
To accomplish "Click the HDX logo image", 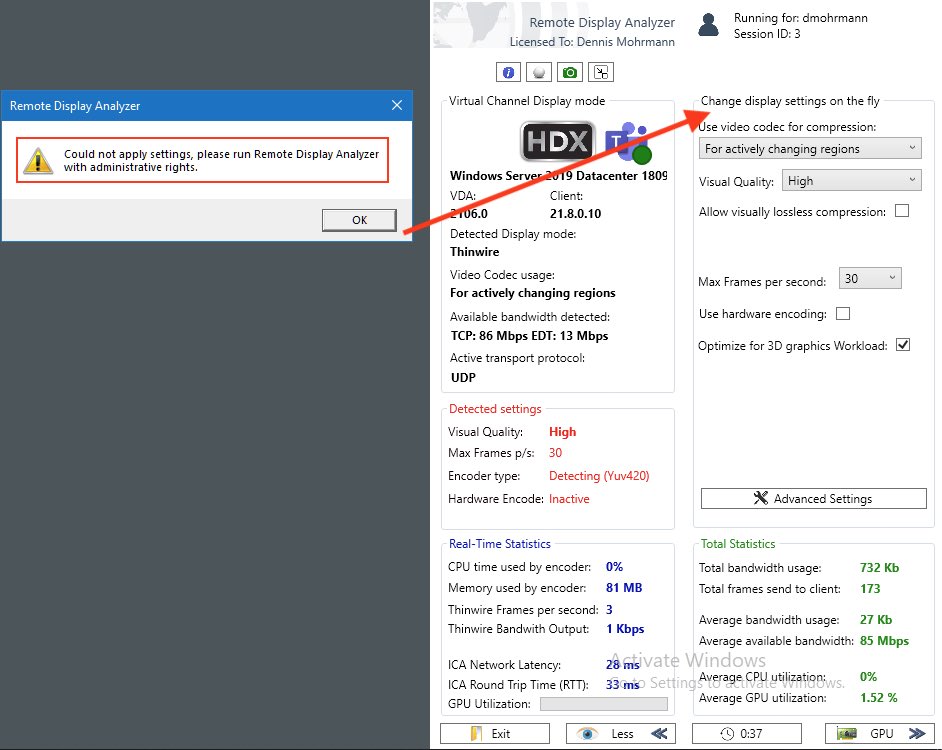I will [x=557, y=141].
